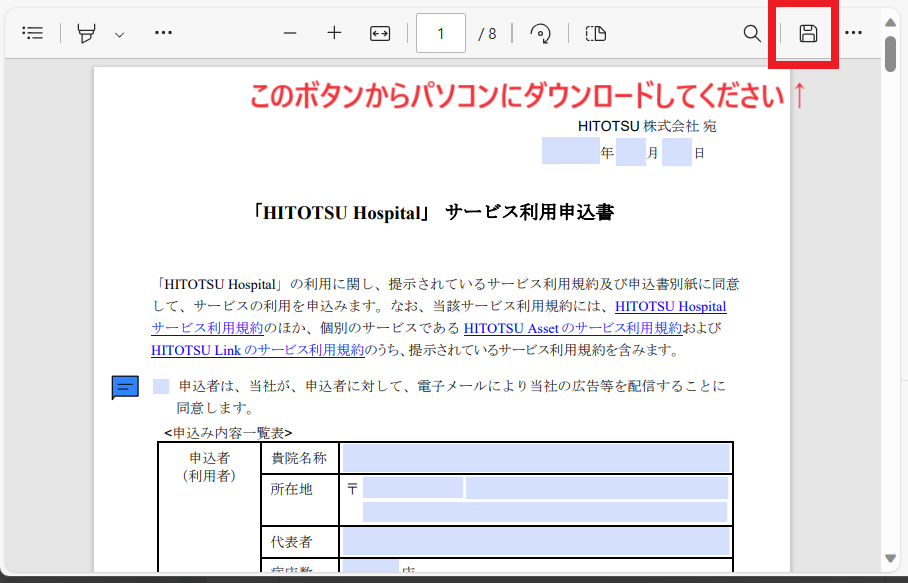Select the highlighter tool
Viewport: 908px width, 583px height.
(87, 33)
